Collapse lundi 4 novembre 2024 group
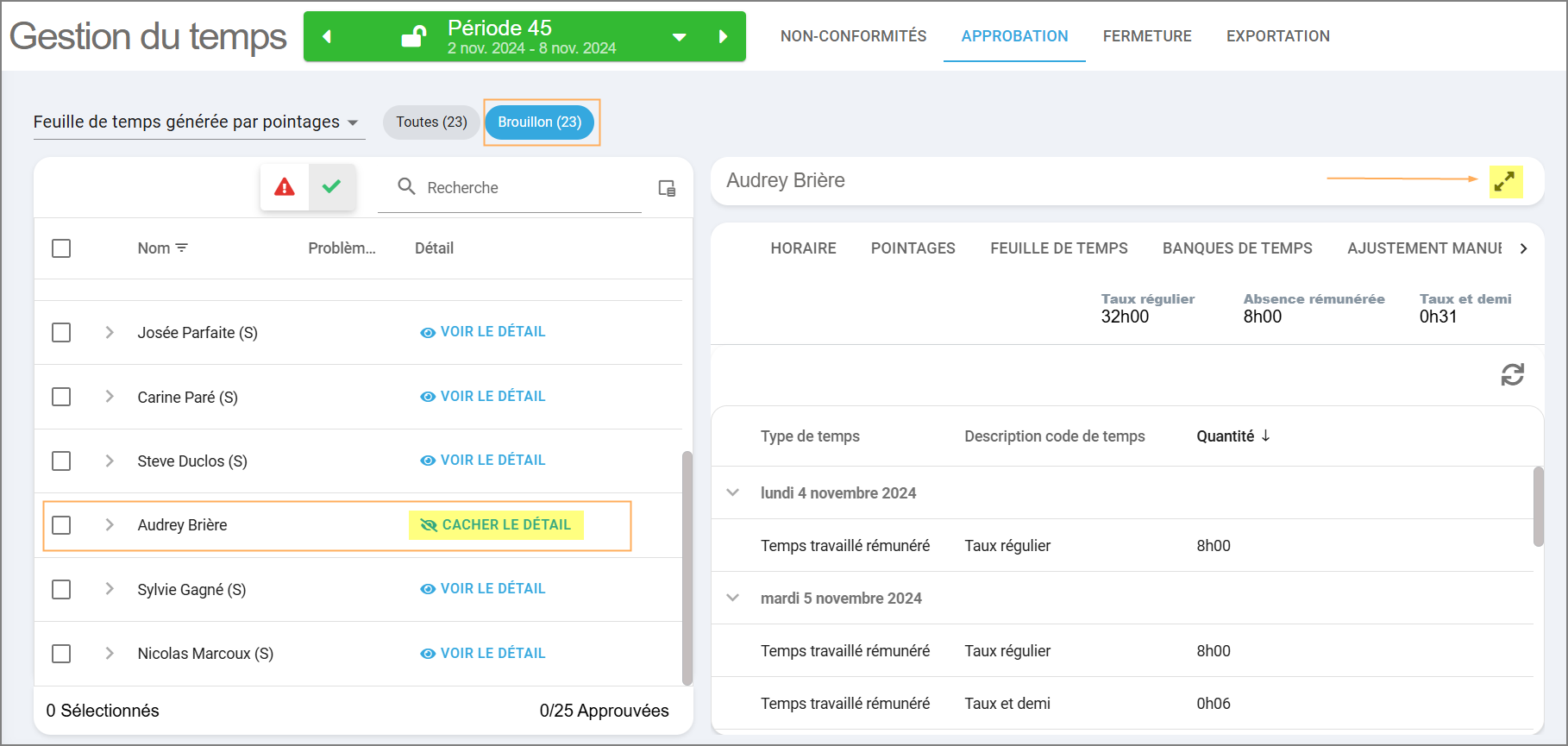The height and width of the screenshot is (746, 1568). click(733, 492)
